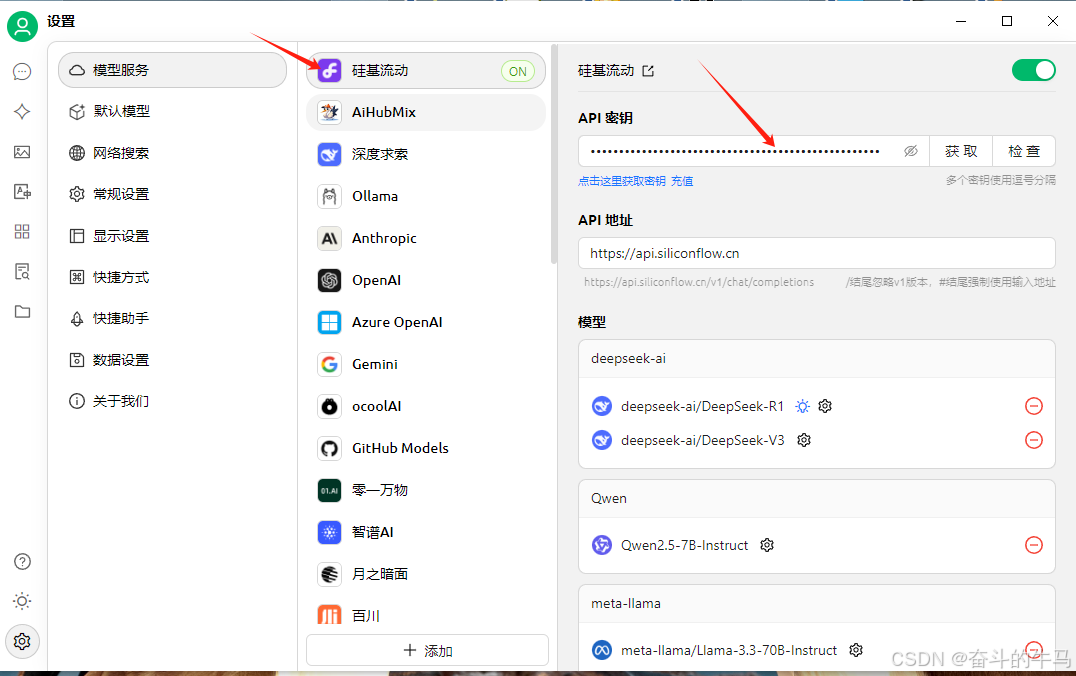
Task: Click the green user avatar icon
Action: coord(22,26)
